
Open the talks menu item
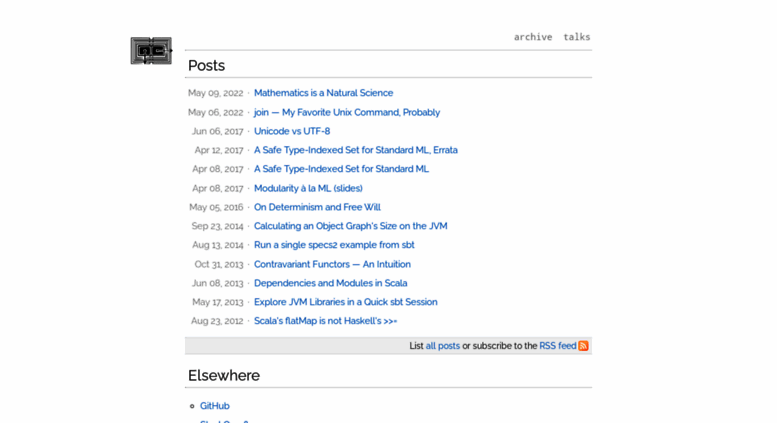point(577,37)
